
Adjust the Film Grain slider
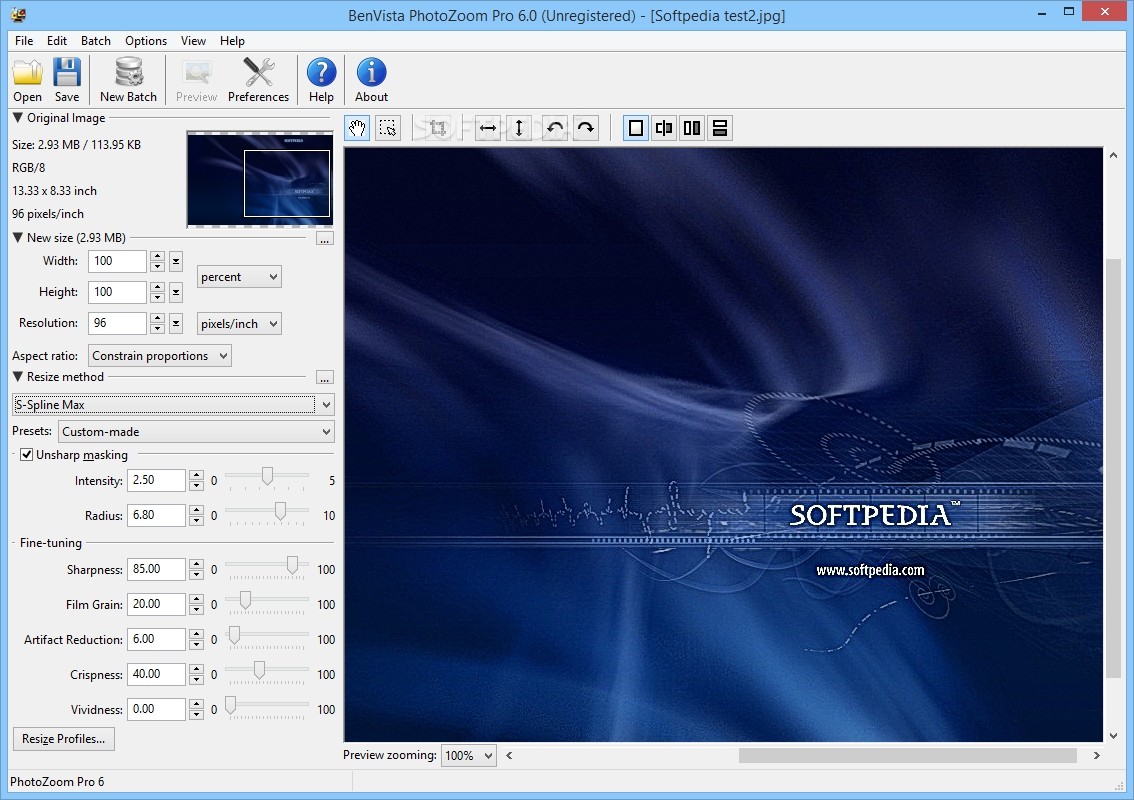245,600
